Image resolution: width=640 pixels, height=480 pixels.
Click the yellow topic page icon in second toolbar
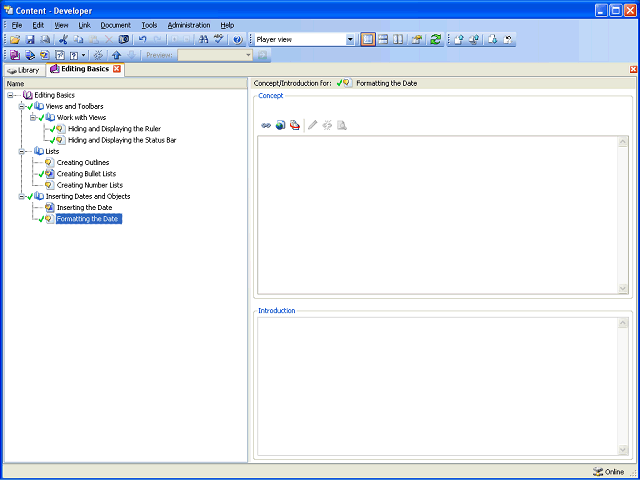point(45,55)
